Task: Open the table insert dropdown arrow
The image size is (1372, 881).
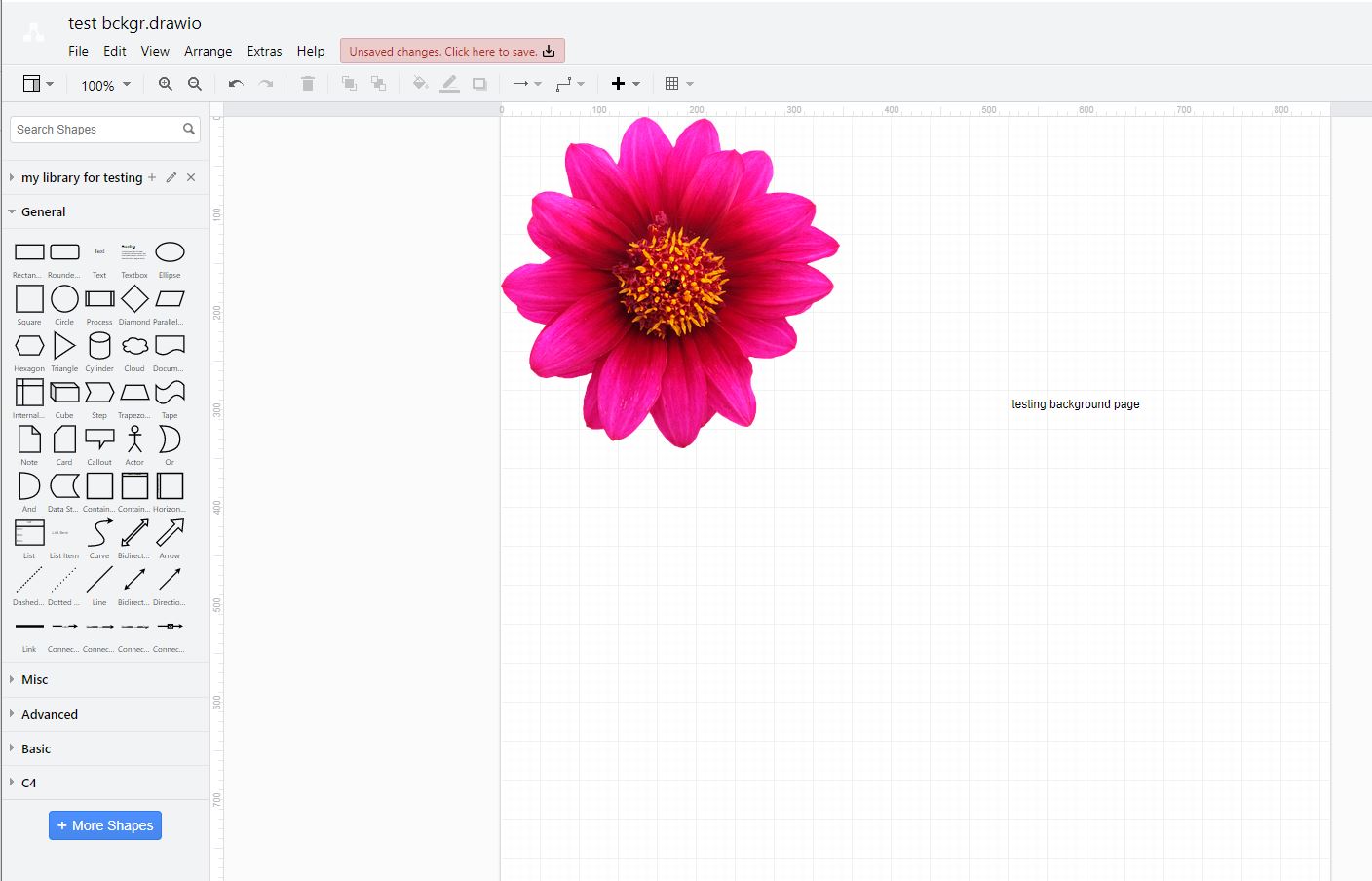Action: tap(690, 84)
